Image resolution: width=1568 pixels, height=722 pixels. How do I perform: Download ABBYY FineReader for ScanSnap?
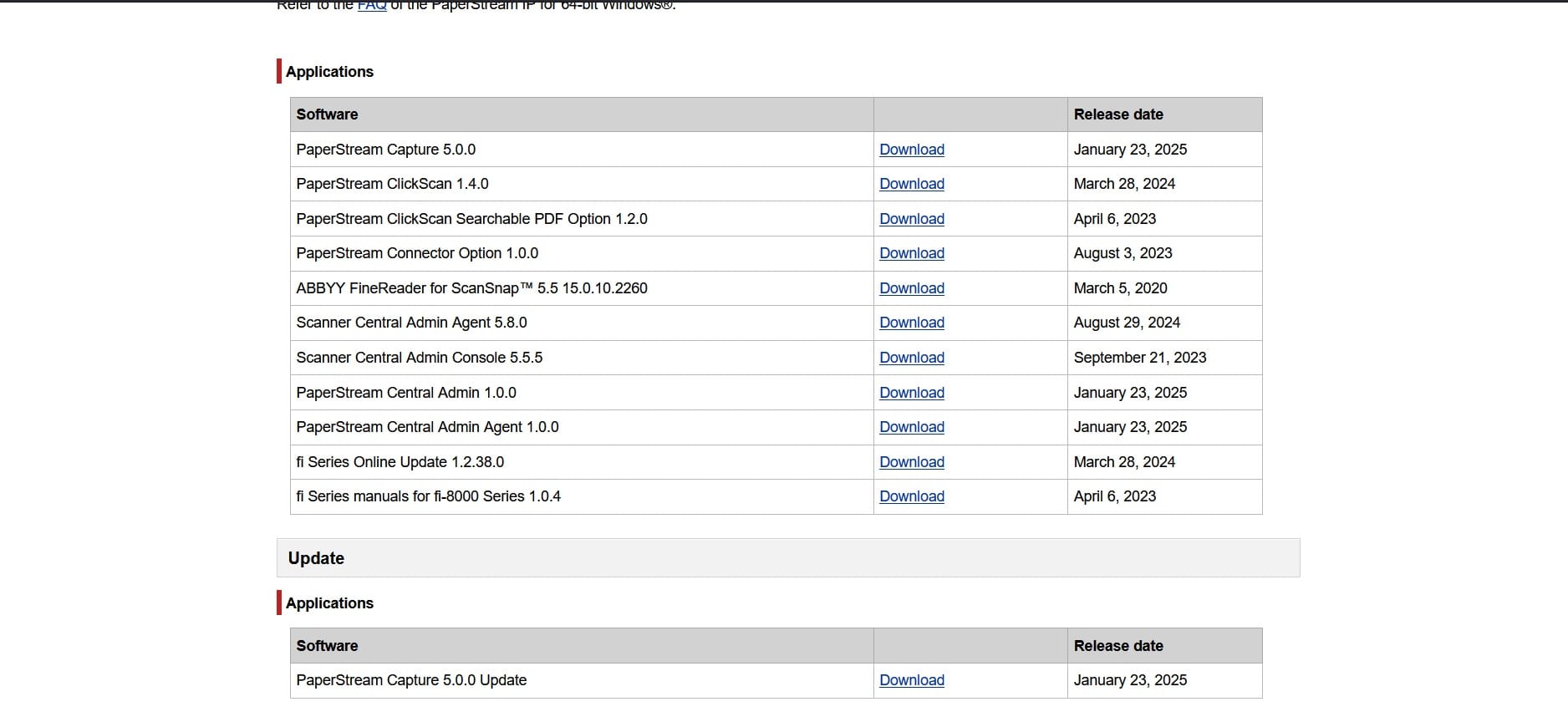(911, 288)
